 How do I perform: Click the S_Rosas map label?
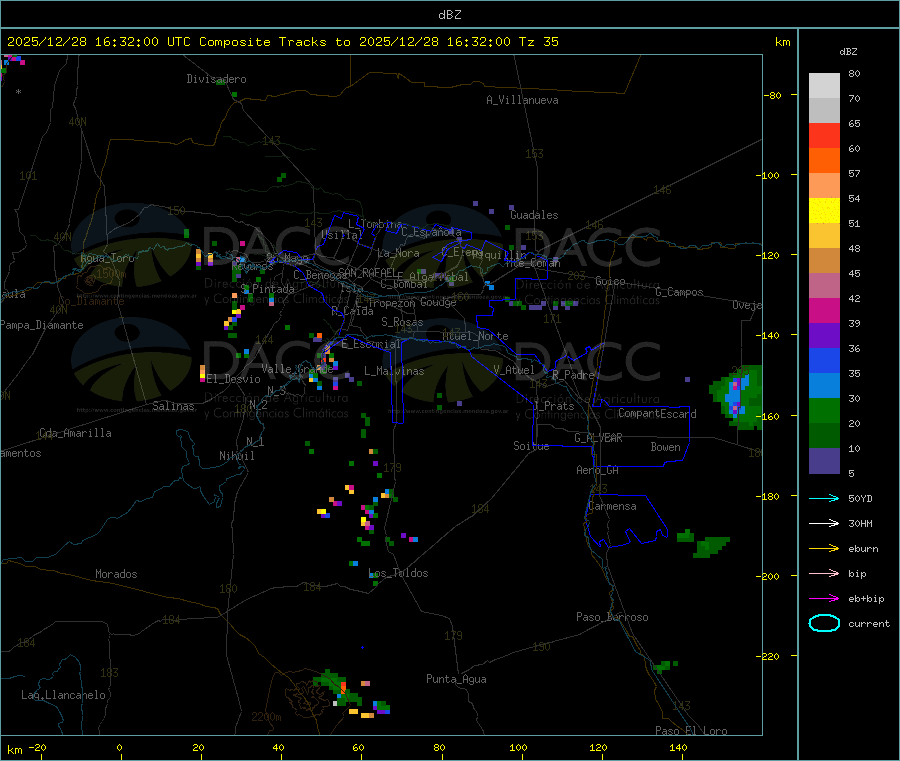click(x=402, y=322)
